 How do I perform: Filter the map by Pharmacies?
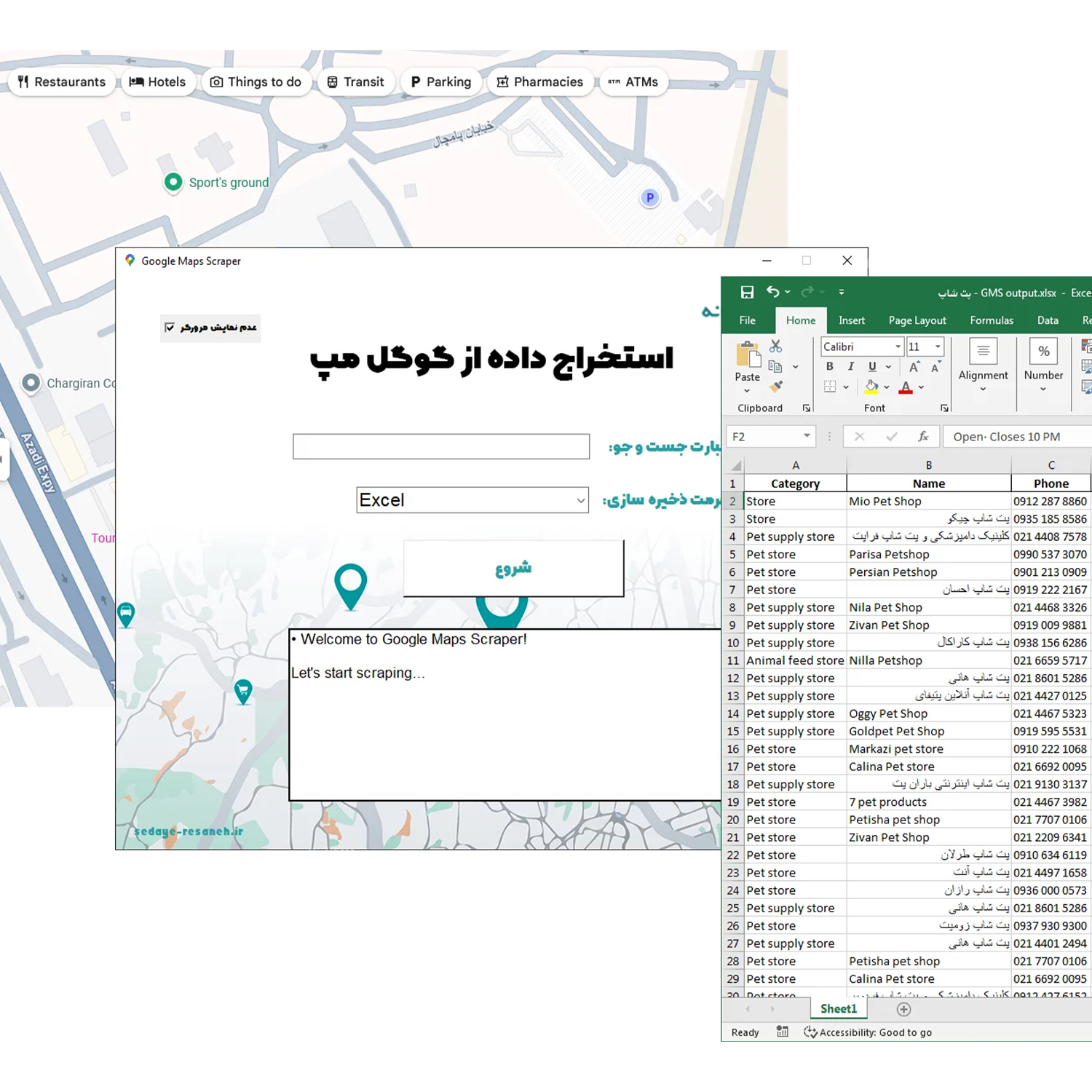pos(540,82)
